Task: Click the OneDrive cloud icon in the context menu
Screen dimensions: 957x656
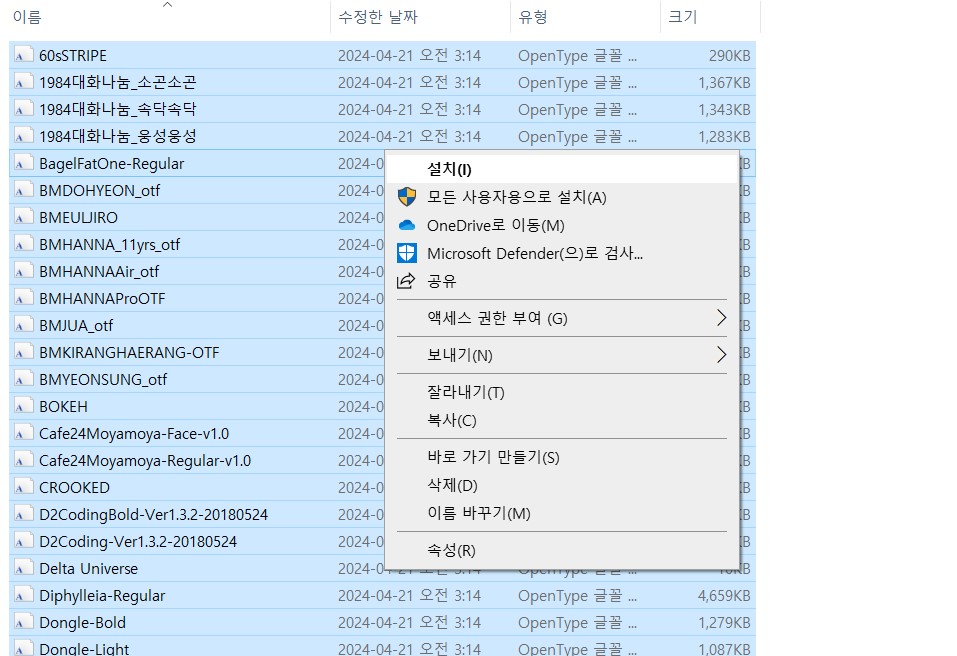Action: [x=407, y=225]
